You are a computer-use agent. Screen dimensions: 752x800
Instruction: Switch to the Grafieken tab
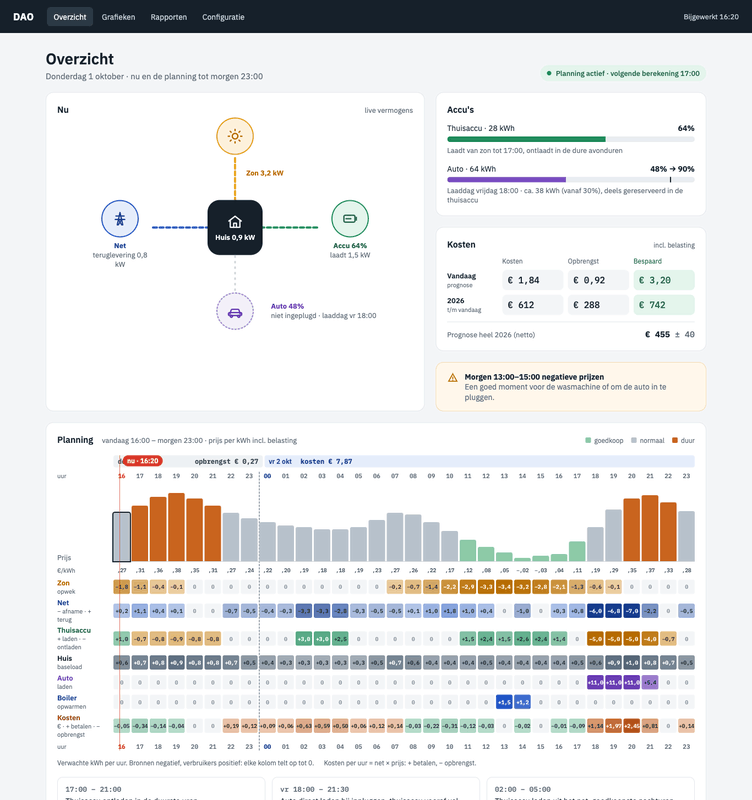click(118, 17)
